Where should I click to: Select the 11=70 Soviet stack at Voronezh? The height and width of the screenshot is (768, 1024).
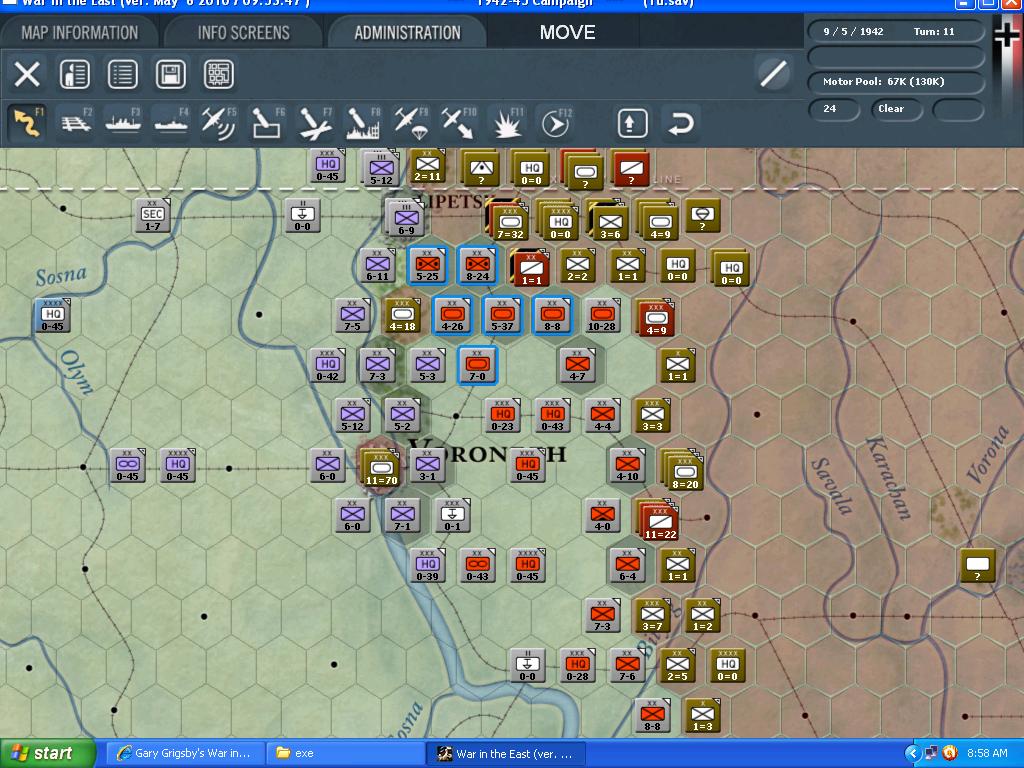tap(381, 468)
